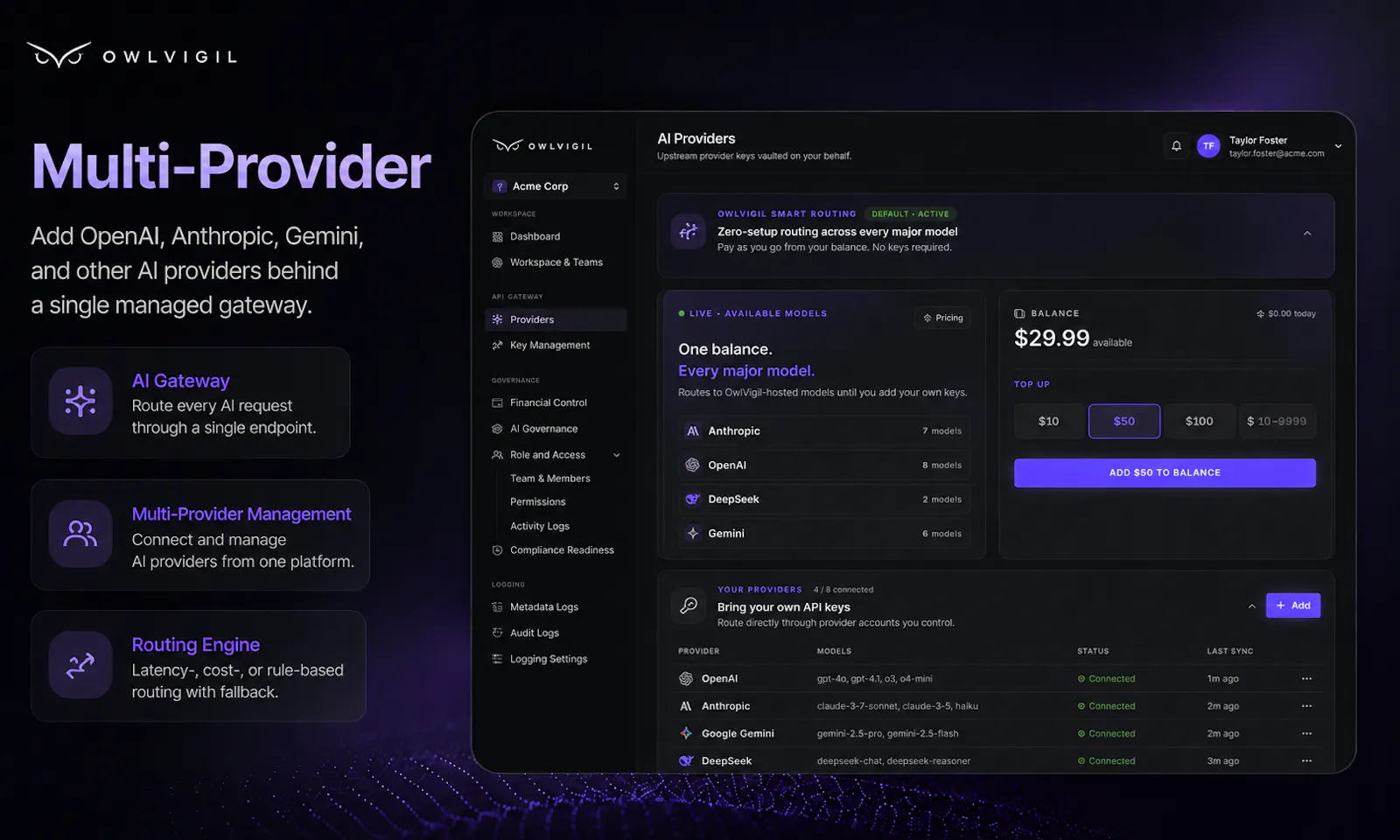Screen dimensions: 1400x840
Task: Click the "8 models" count for OpenAI
Action: 941,465
